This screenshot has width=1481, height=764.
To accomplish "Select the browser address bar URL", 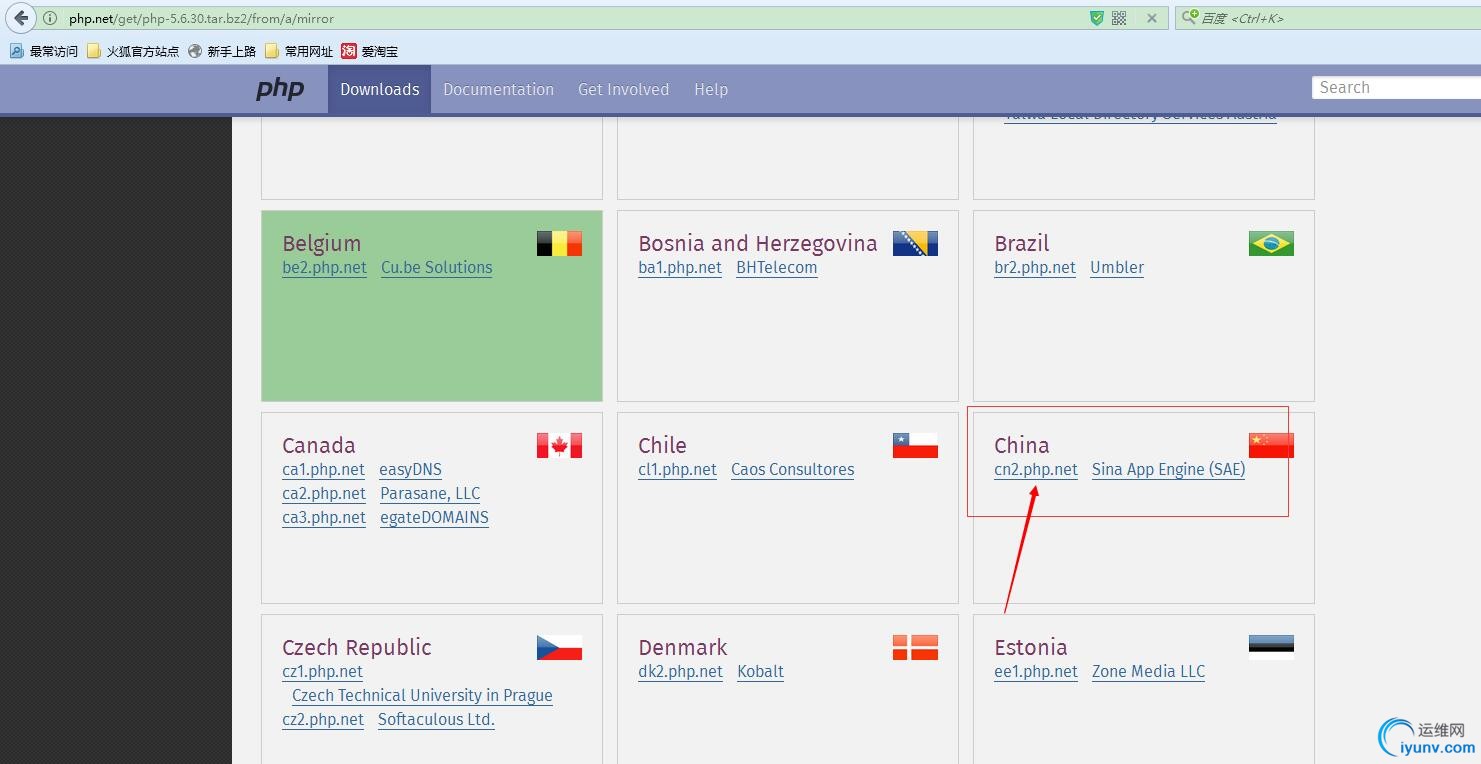I will click(x=201, y=18).
